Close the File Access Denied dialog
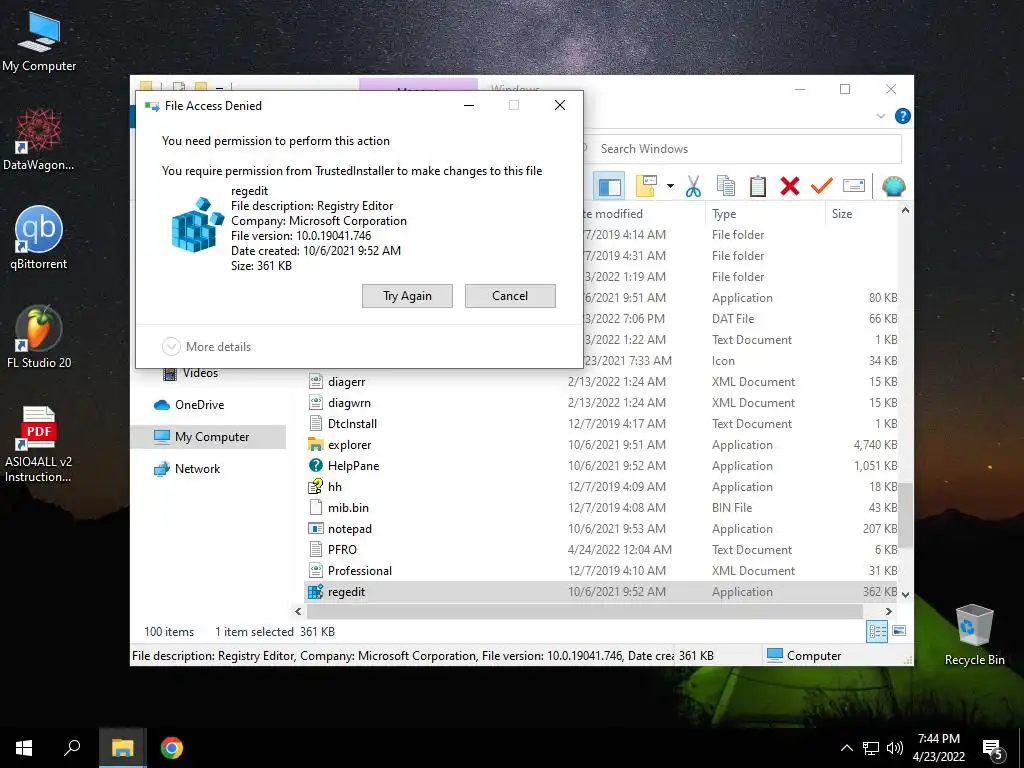 tap(560, 105)
